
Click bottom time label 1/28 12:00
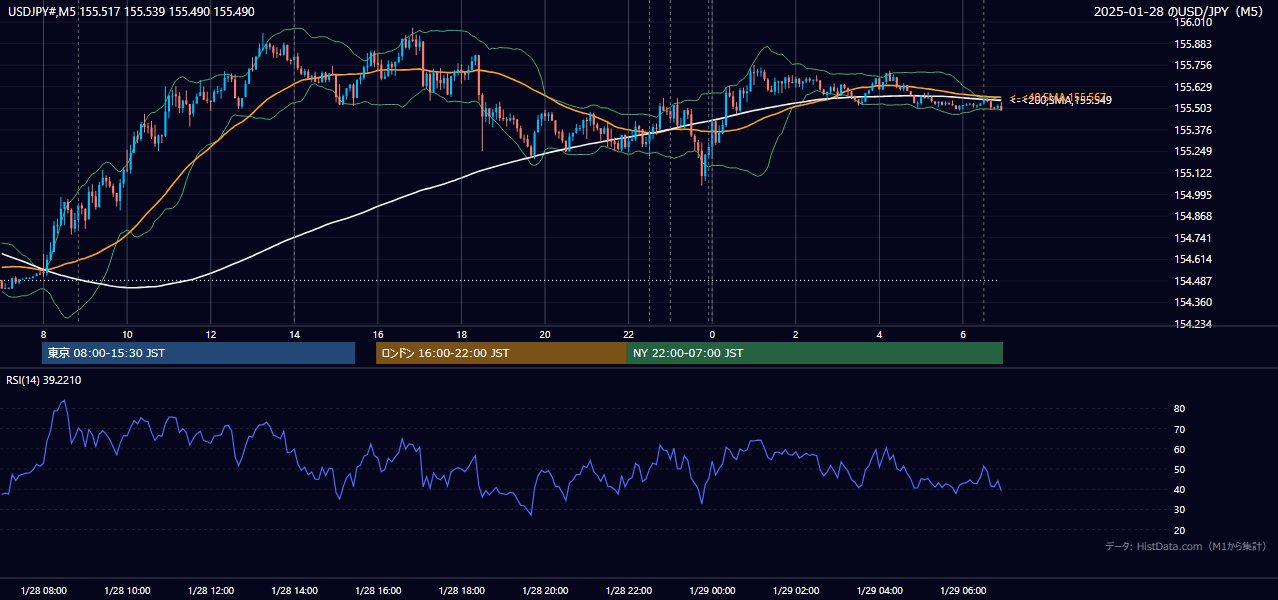pos(211,591)
